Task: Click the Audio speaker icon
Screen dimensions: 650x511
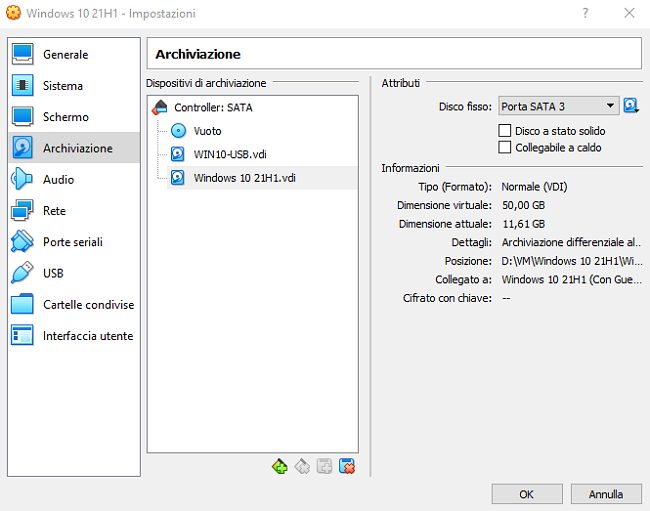Action: pyautogui.click(x=22, y=179)
